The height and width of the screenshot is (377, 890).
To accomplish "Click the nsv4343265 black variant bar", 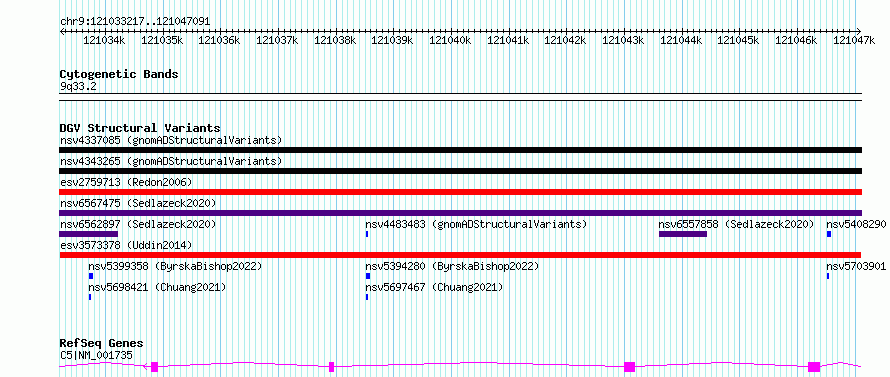I will click(x=460, y=171).
